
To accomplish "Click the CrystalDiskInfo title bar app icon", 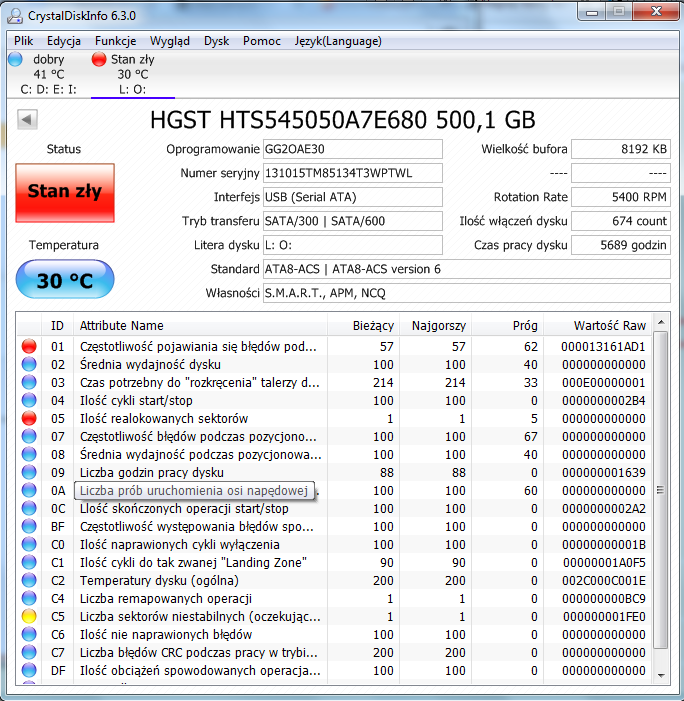I will 15,16.
